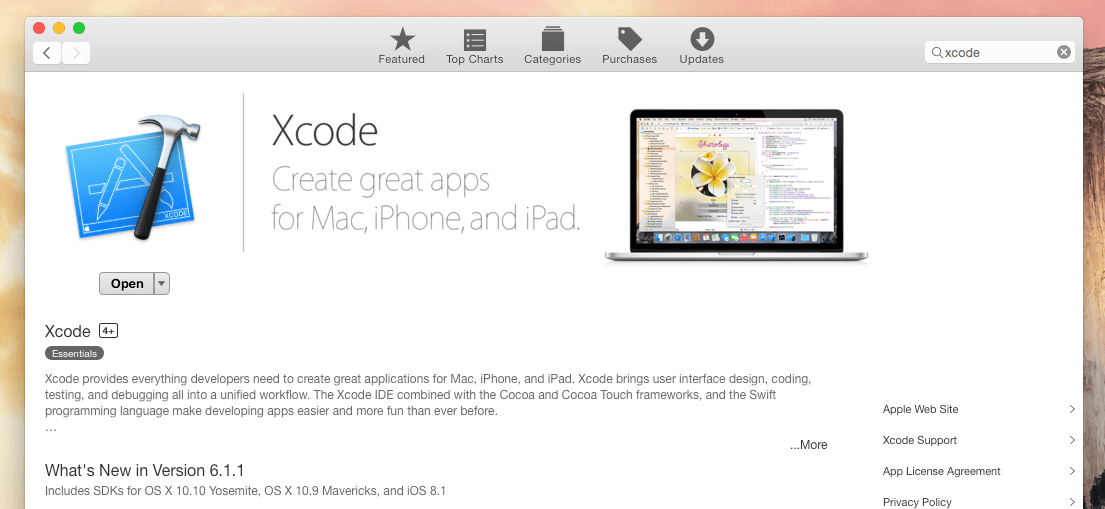Click the Xcode hammer app icon
1105x509 pixels.
click(133, 177)
